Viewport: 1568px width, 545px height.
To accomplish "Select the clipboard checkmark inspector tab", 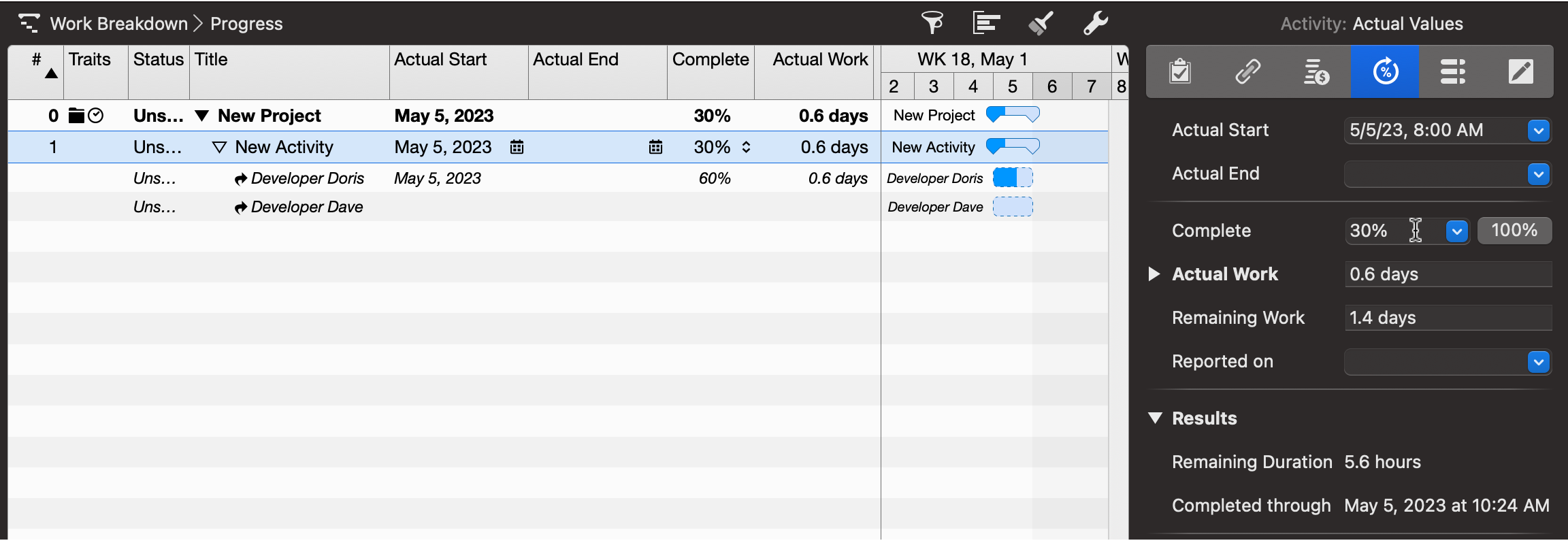I will click(x=1180, y=71).
